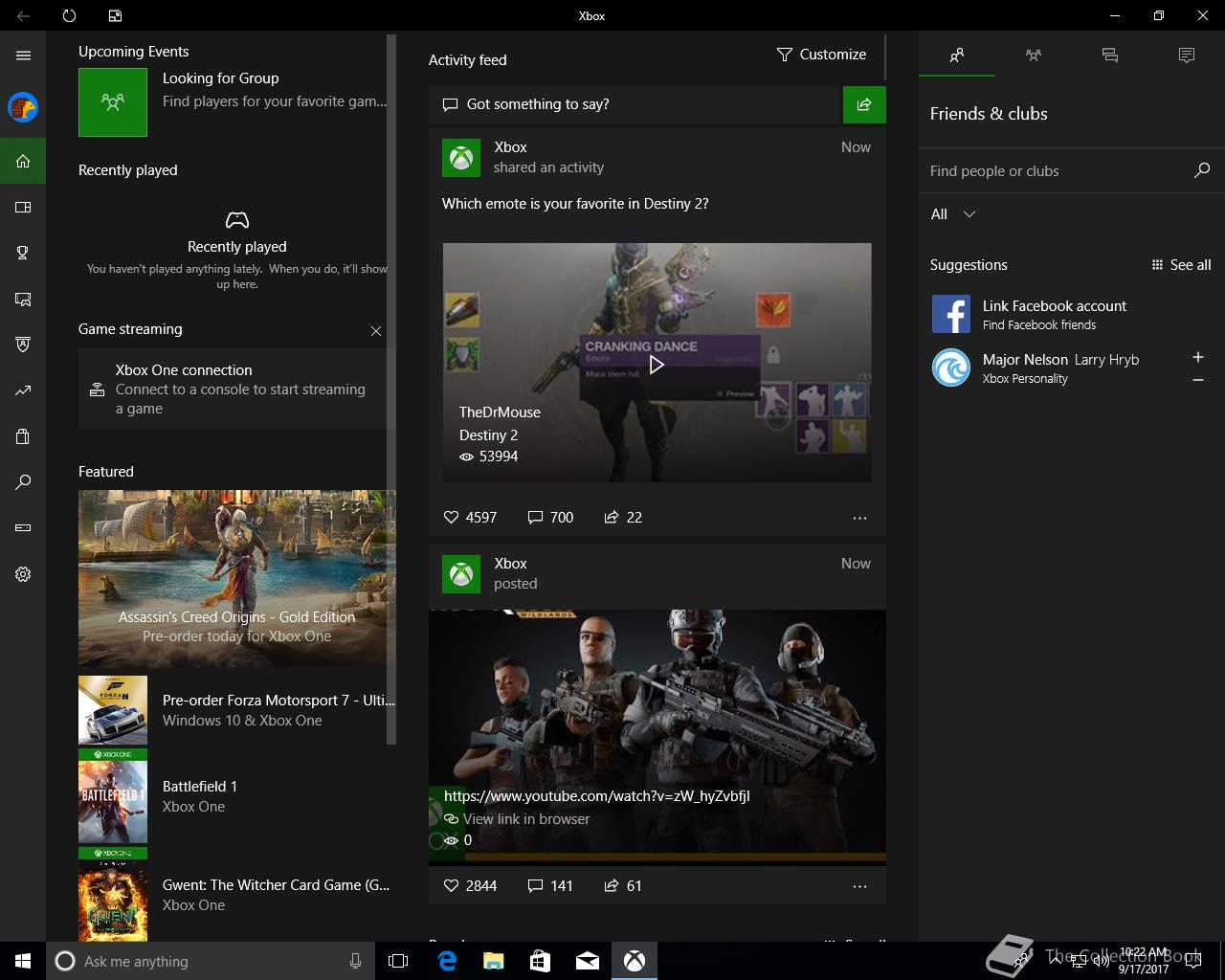1225x980 pixels.
Task: Open more options for YouTube link post
Action: click(859, 886)
